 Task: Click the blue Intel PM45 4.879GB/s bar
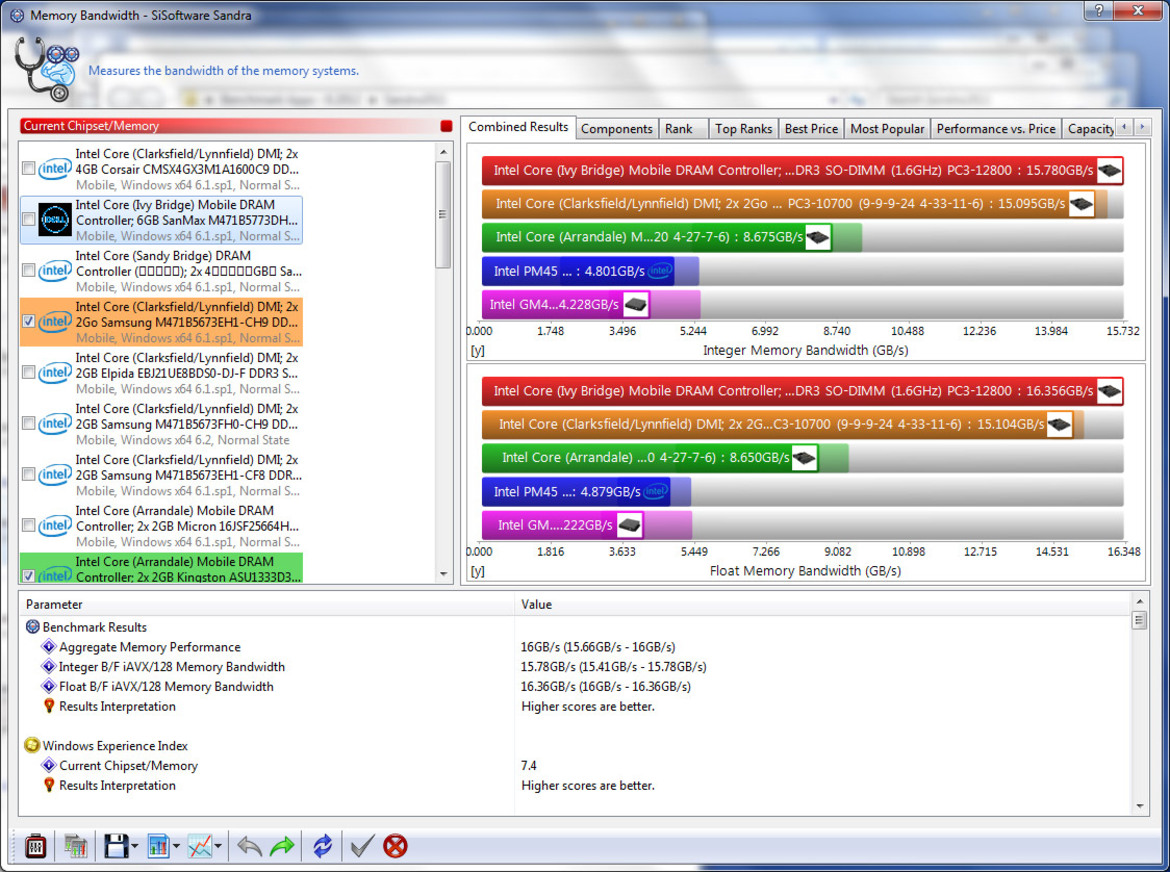tap(576, 492)
